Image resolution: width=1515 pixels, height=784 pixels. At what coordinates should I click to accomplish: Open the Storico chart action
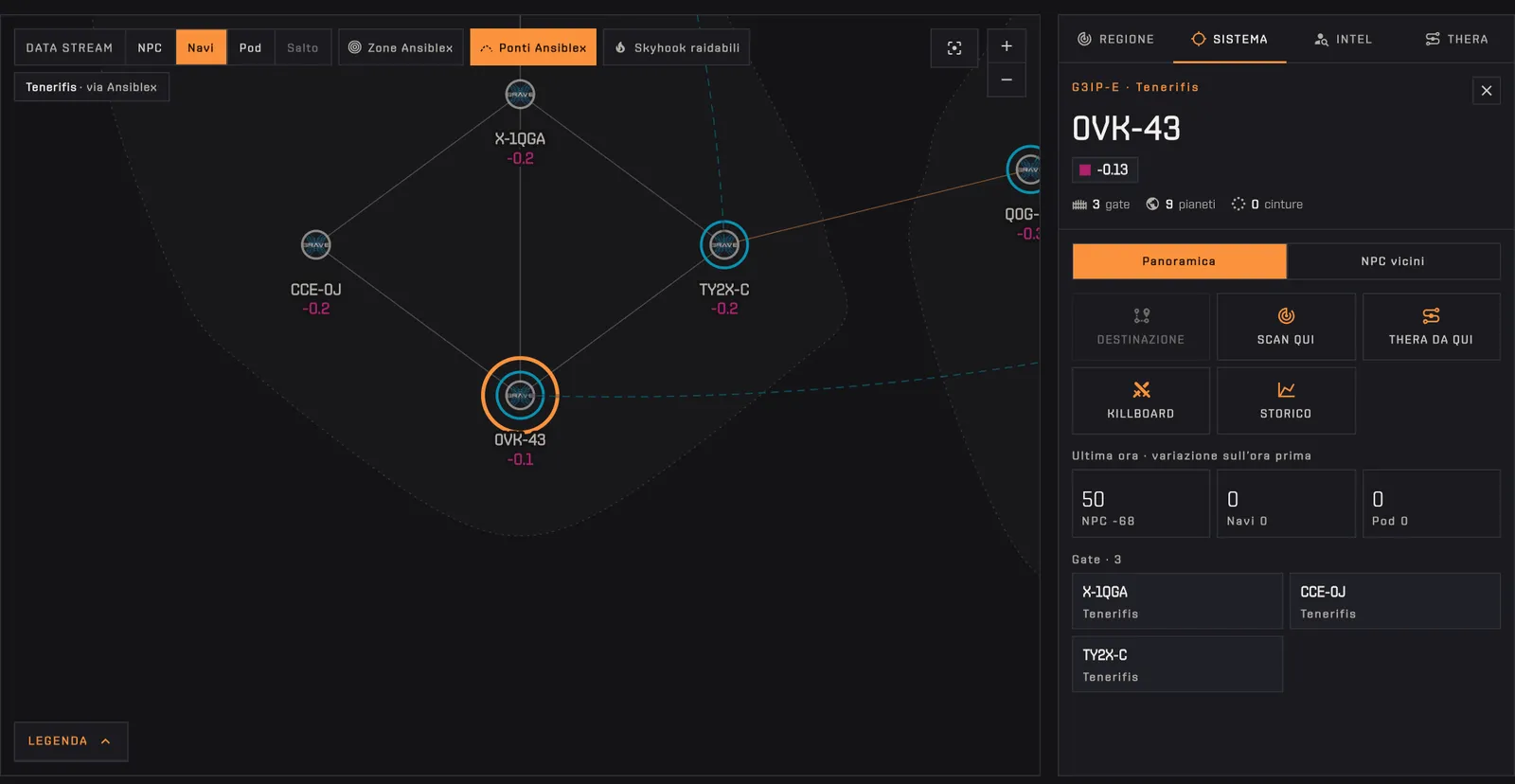point(1286,401)
